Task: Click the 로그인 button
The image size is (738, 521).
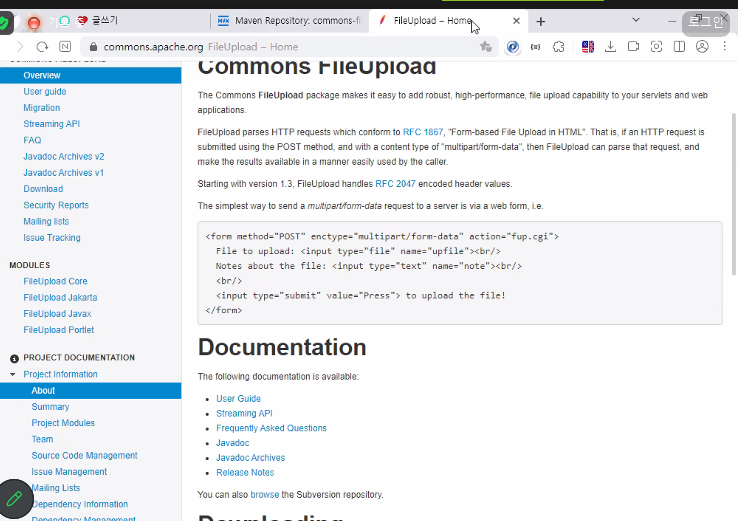Action: click(706, 22)
